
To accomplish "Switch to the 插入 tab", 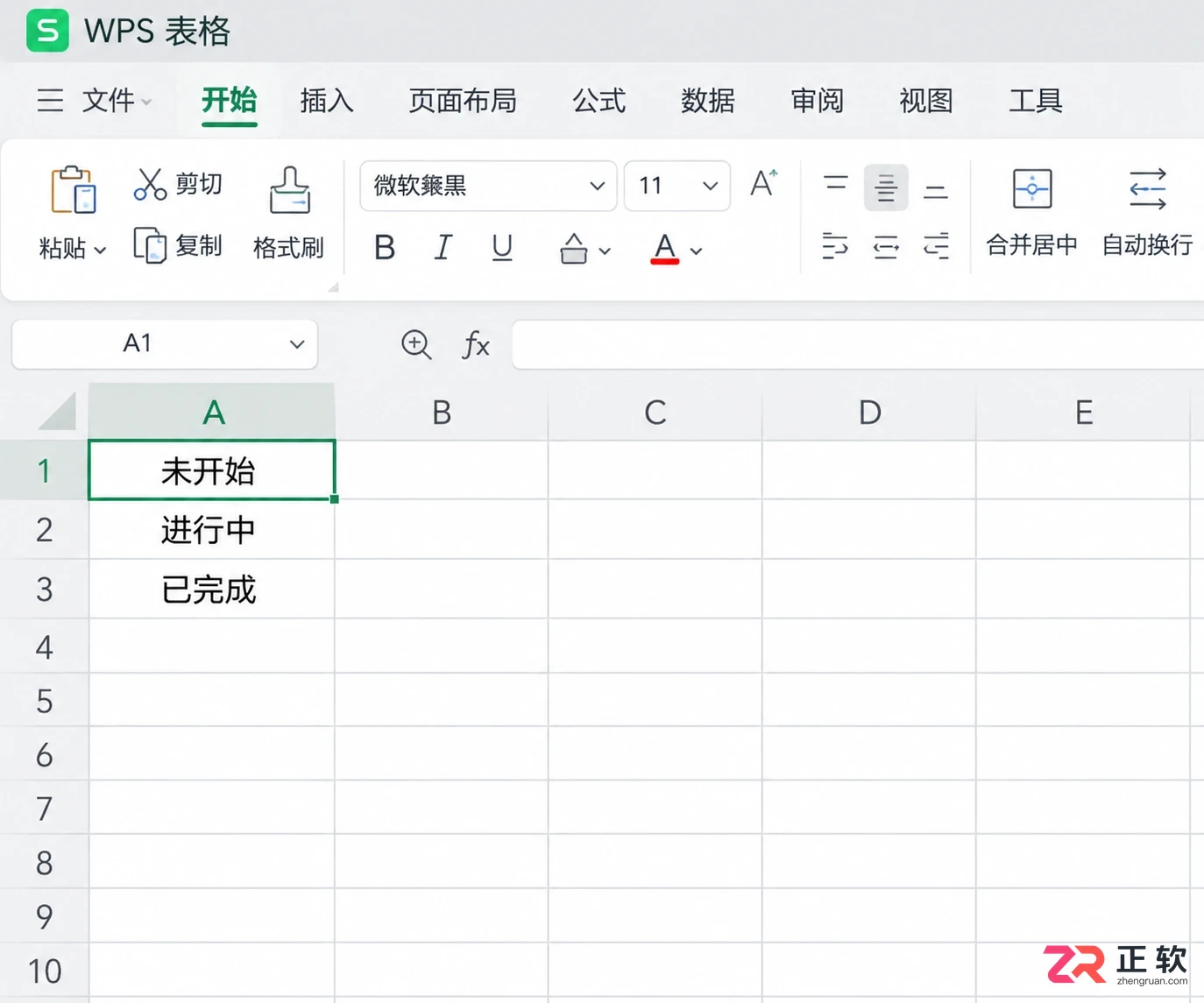I will pos(327,101).
